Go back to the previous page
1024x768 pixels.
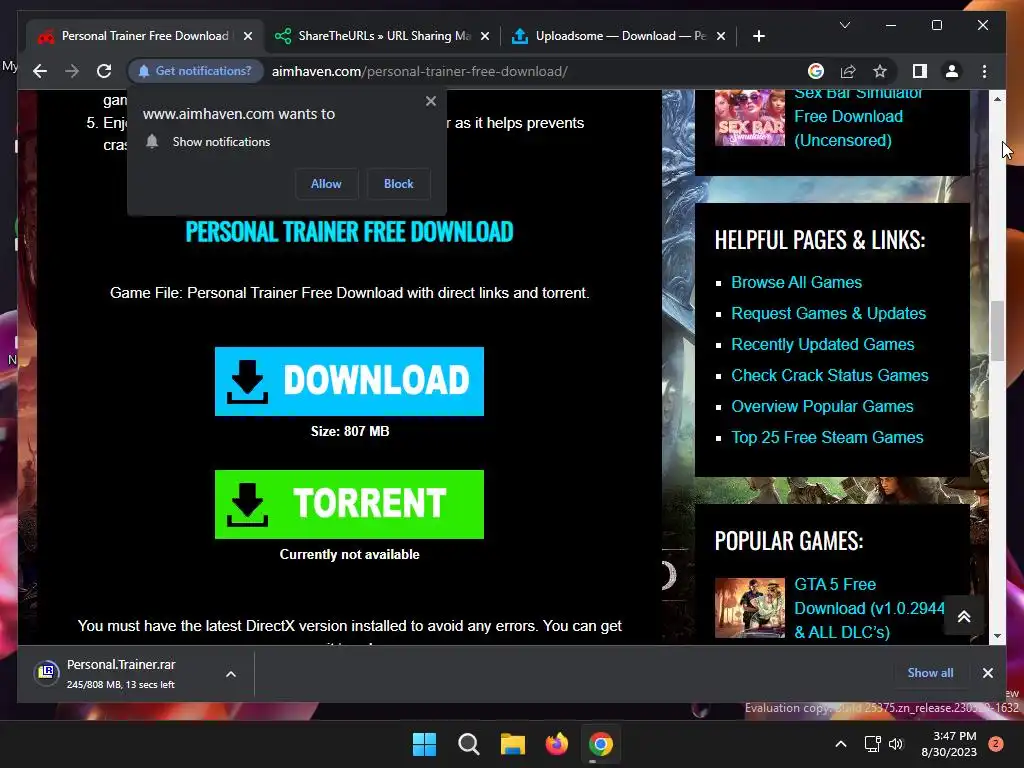(x=40, y=71)
